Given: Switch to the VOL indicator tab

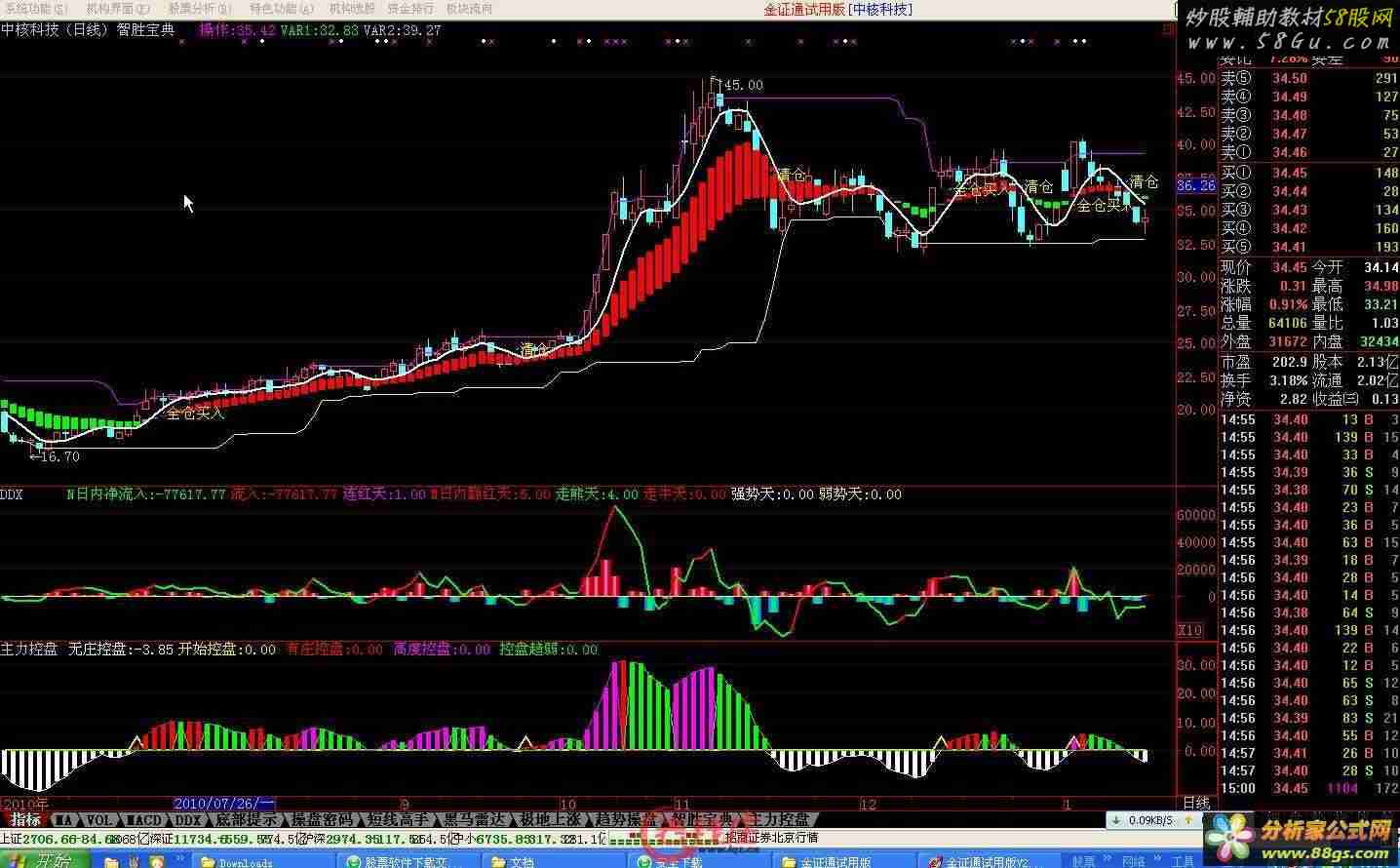Looking at the screenshot, I should 101,820.
